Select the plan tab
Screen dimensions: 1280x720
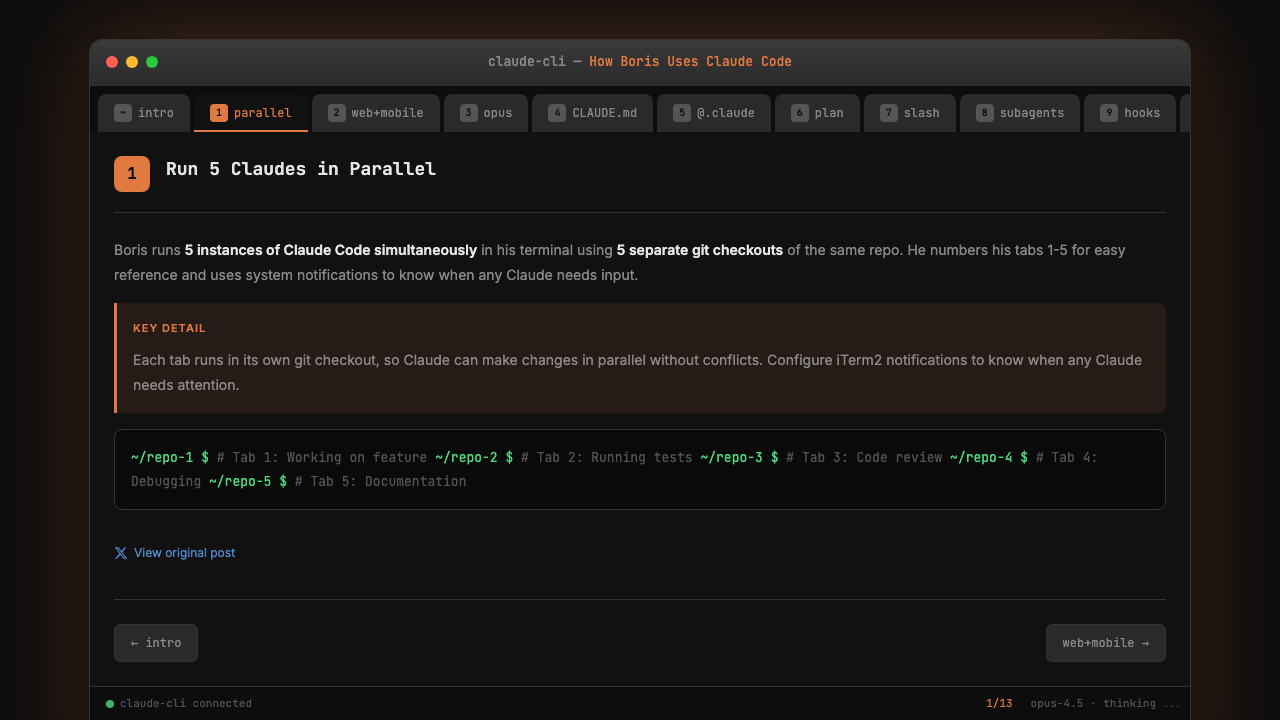point(817,113)
